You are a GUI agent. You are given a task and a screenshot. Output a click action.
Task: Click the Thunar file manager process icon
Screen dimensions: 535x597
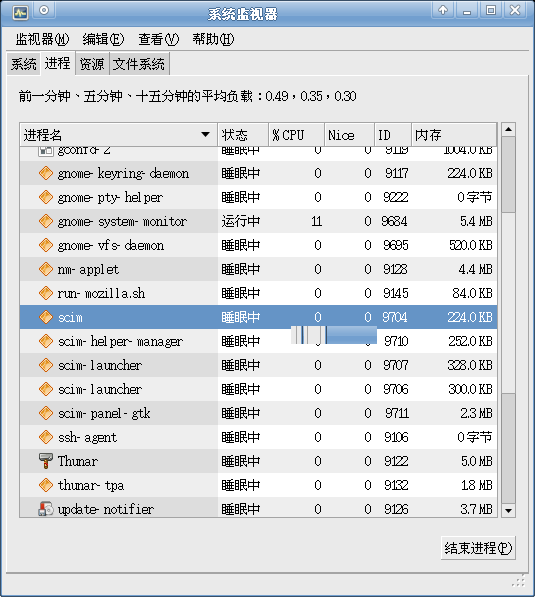pyautogui.click(x=46, y=461)
